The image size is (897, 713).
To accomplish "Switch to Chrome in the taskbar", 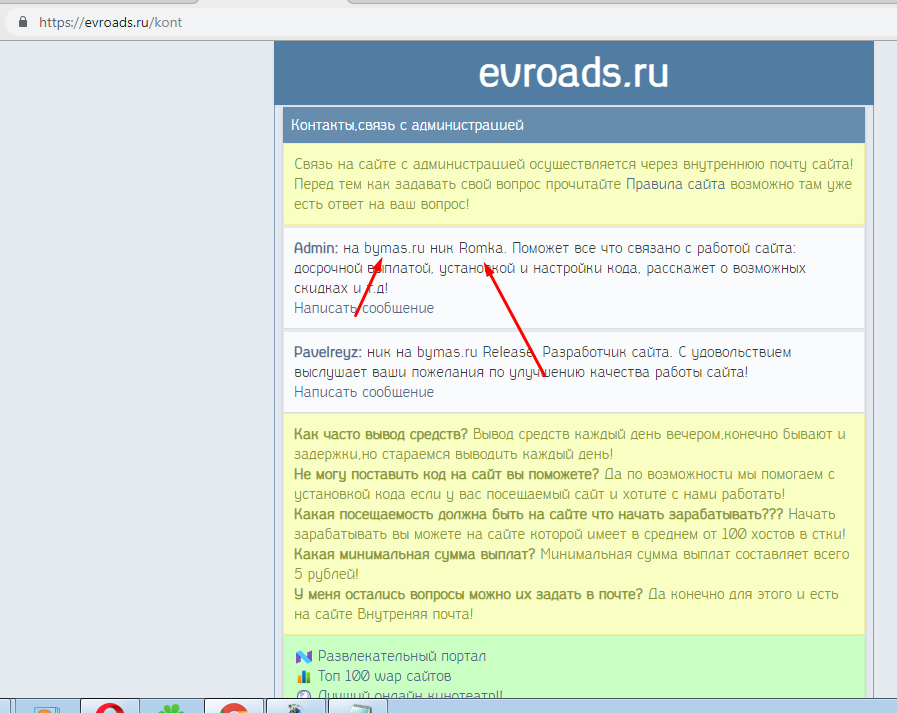I will [233, 706].
